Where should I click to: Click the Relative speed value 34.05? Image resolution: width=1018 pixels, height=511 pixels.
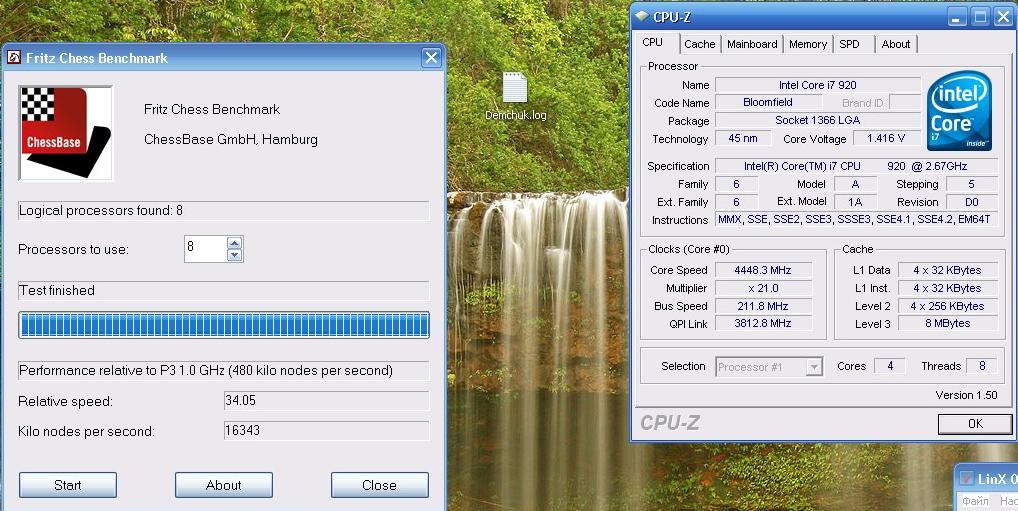(327, 401)
